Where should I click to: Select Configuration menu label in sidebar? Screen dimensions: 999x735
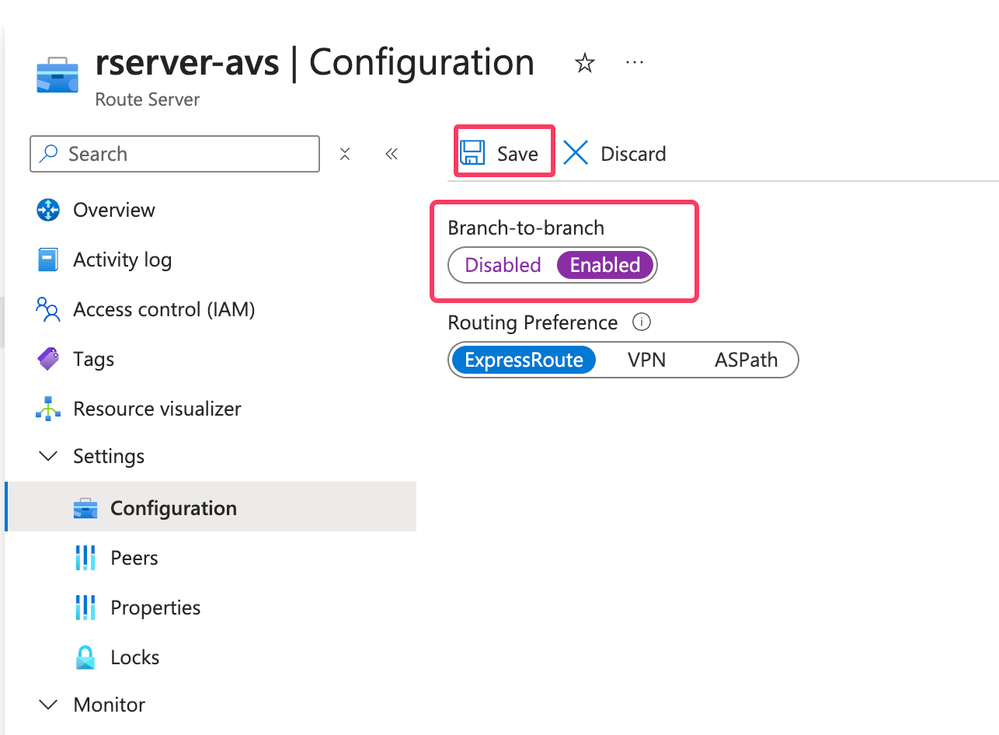point(173,508)
